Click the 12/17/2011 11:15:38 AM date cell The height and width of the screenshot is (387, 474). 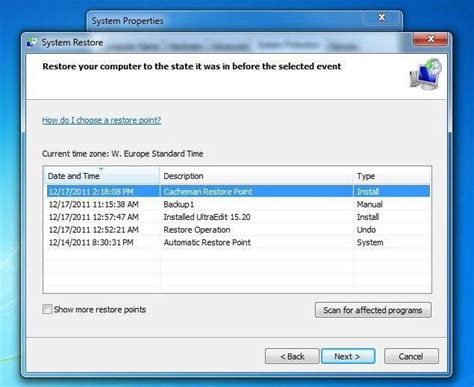[94, 204]
